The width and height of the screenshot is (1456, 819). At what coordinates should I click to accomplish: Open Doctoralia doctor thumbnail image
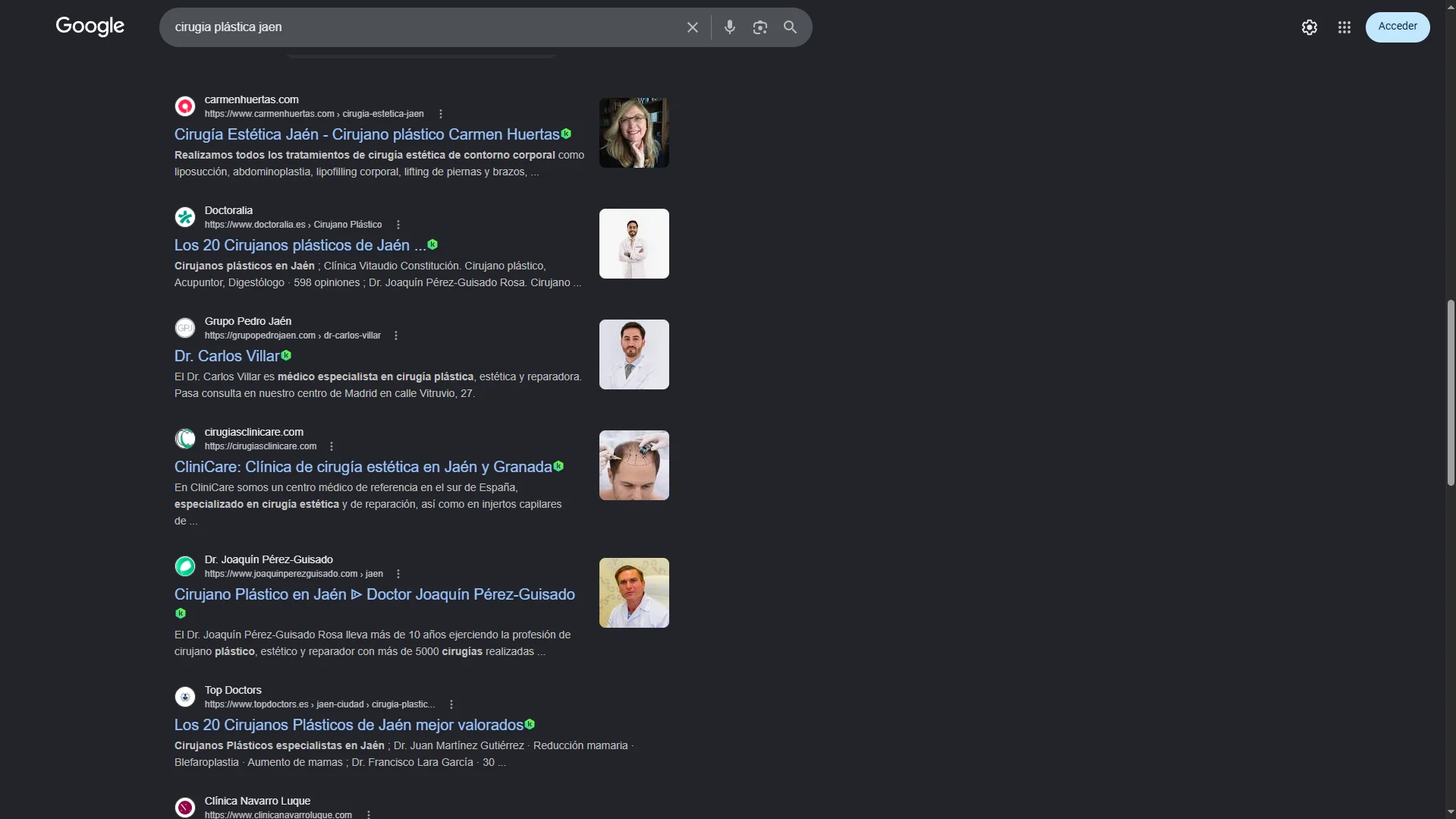click(x=634, y=244)
